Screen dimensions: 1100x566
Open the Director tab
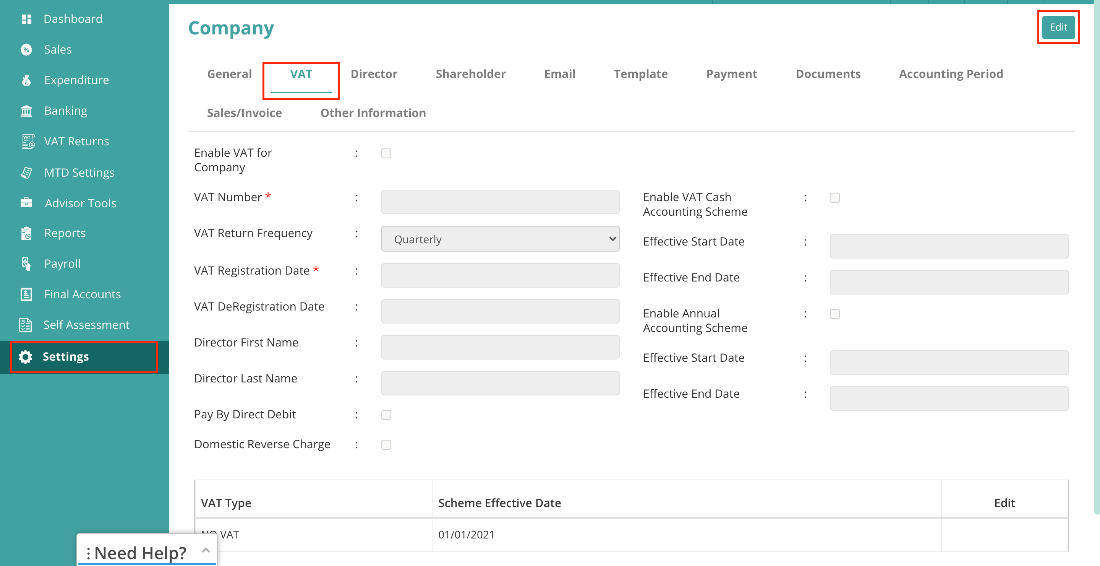[374, 74]
